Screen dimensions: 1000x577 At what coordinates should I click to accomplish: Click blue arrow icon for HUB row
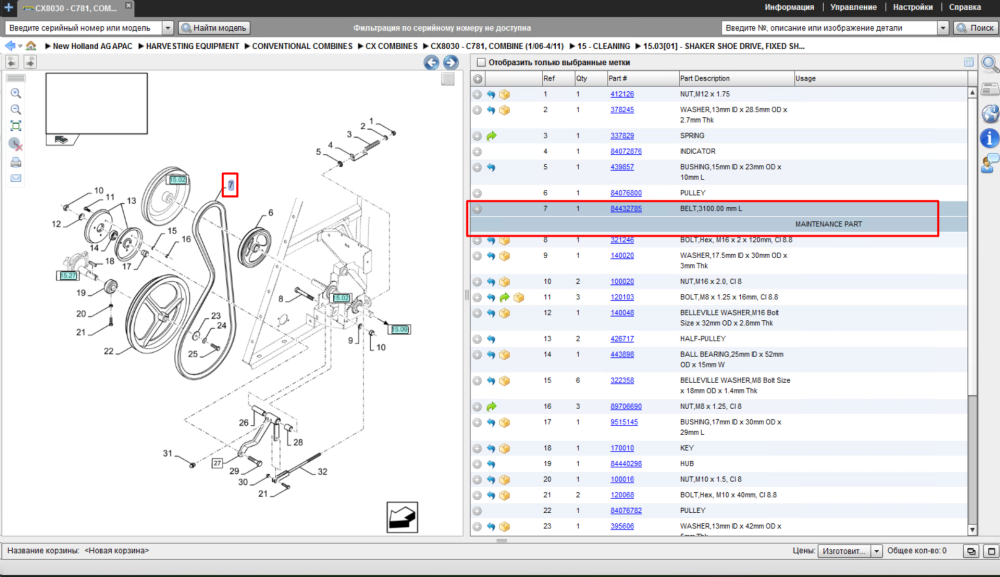[x=491, y=464]
